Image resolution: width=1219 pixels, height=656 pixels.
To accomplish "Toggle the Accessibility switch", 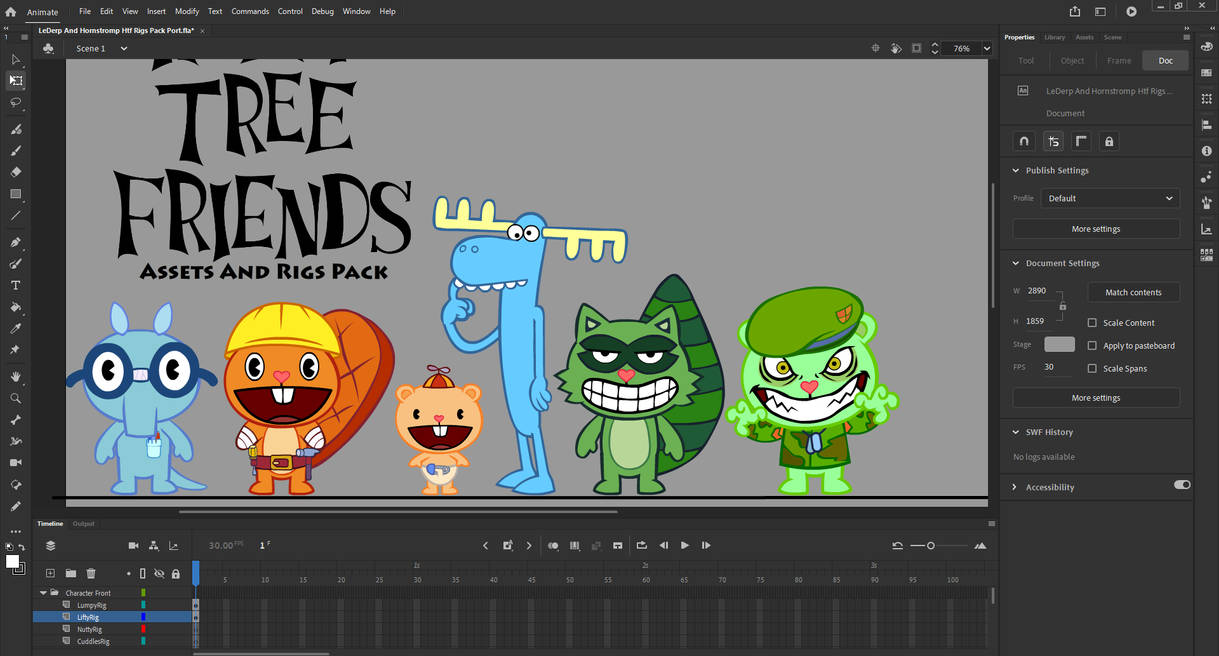I will pos(1182,485).
